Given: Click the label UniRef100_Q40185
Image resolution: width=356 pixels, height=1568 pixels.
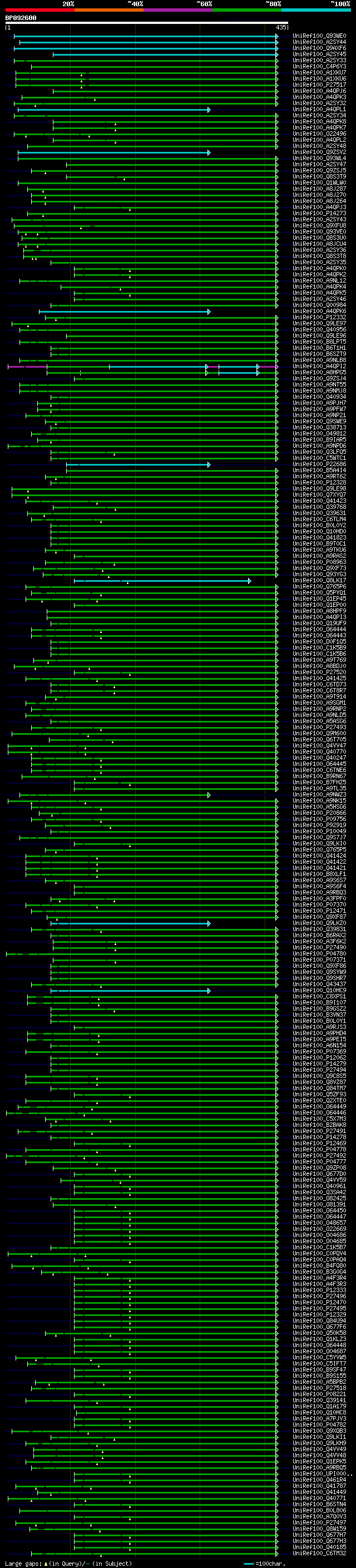Looking at the screenshot, I should tap(319, 1547).
